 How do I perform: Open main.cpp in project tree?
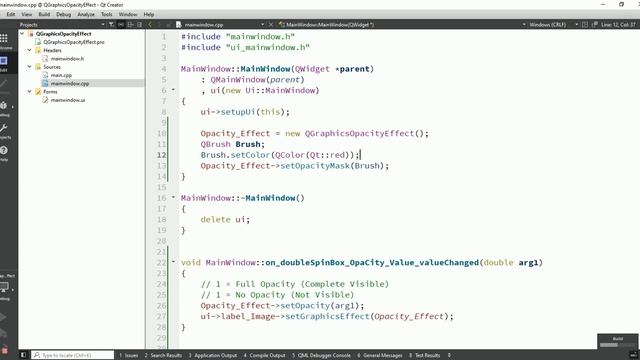coord(61,75)
